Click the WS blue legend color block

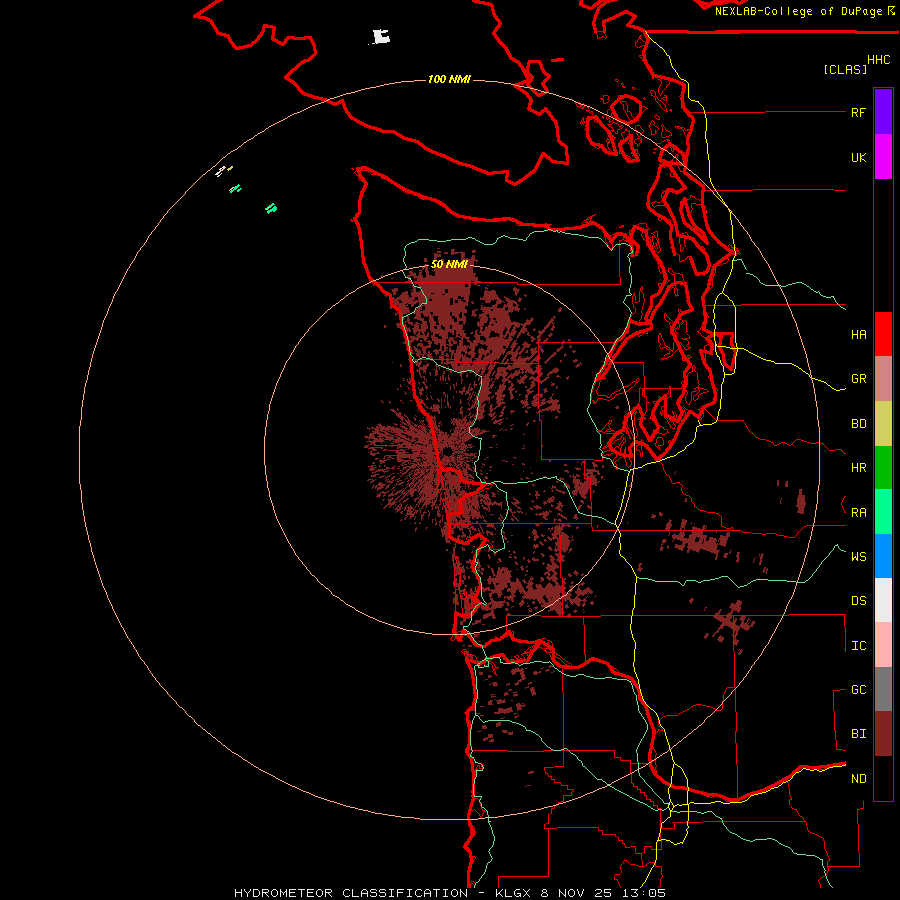883,556
